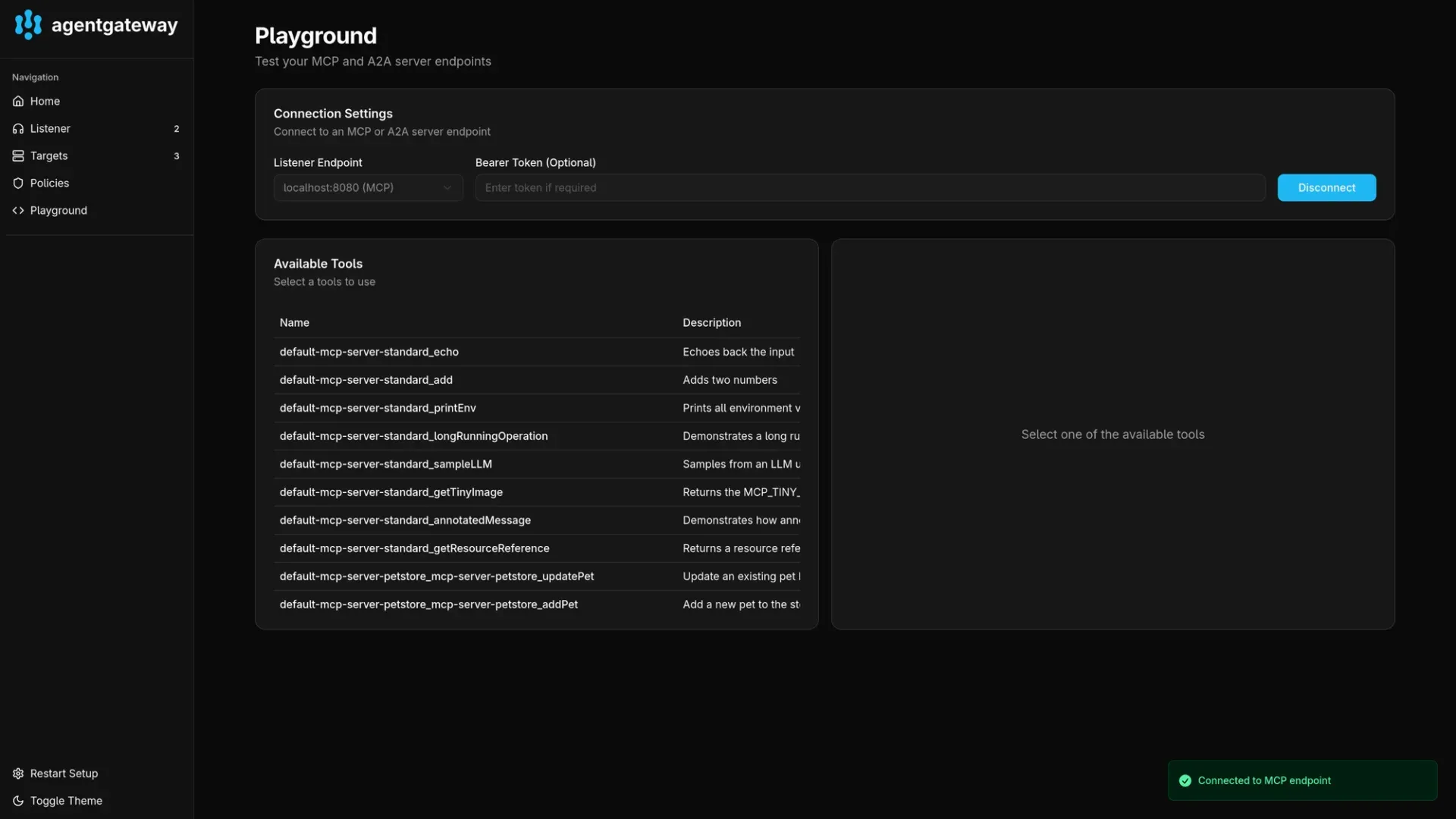
Task: Click the agentgateway logo icon
Action: [28, 25]
